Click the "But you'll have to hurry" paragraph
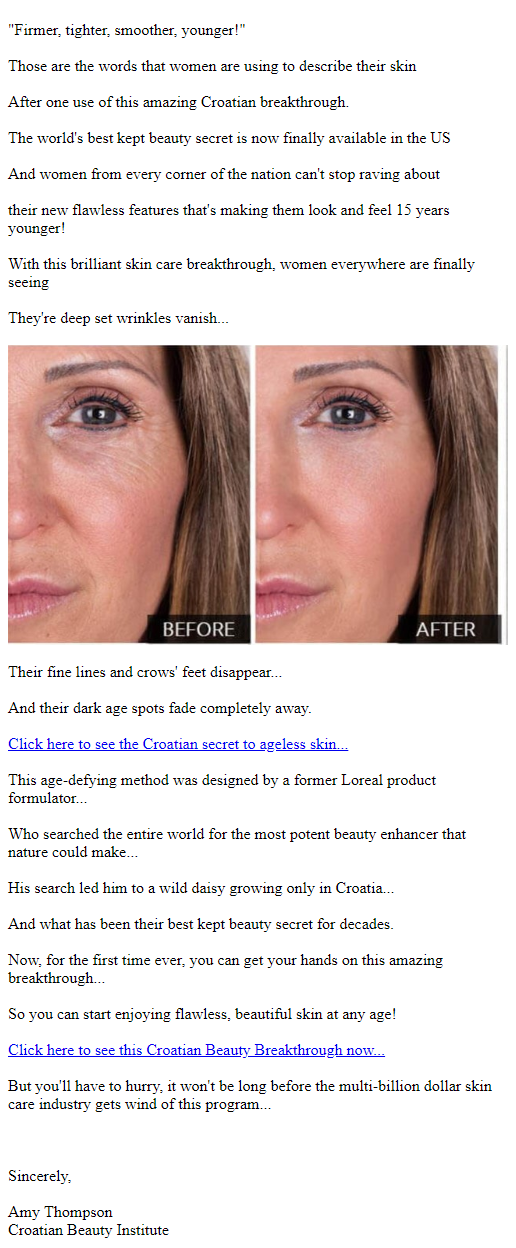516x1248 pixels. (250, 1095)
